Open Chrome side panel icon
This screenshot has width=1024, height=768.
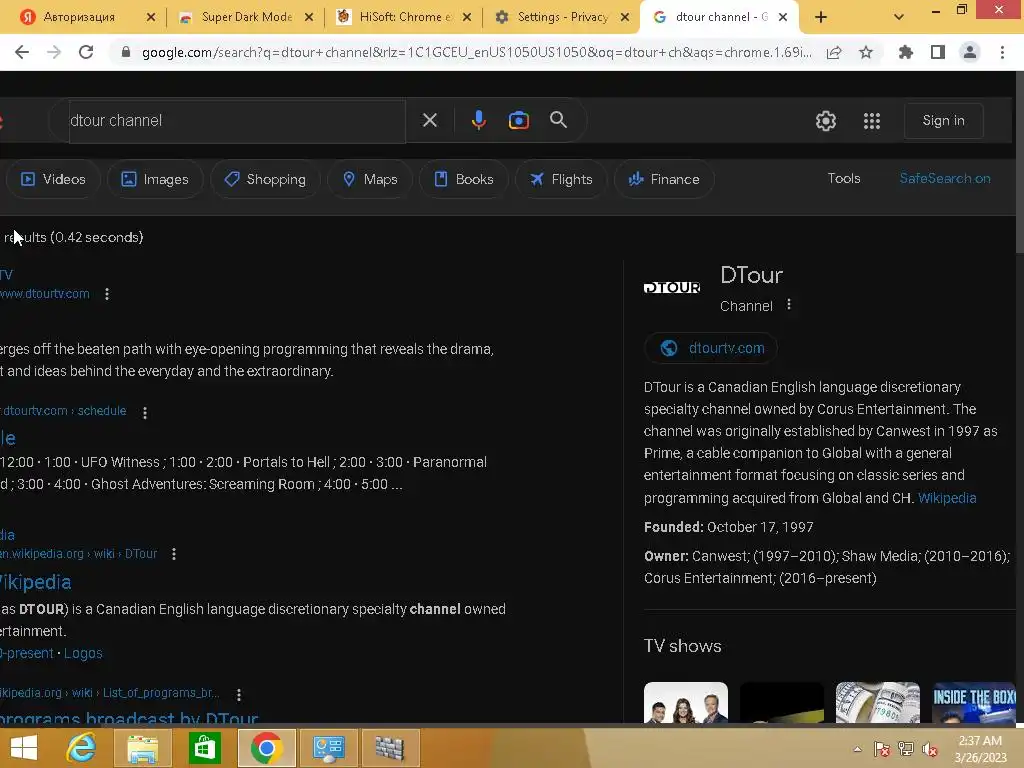click(x=938, y=52)
